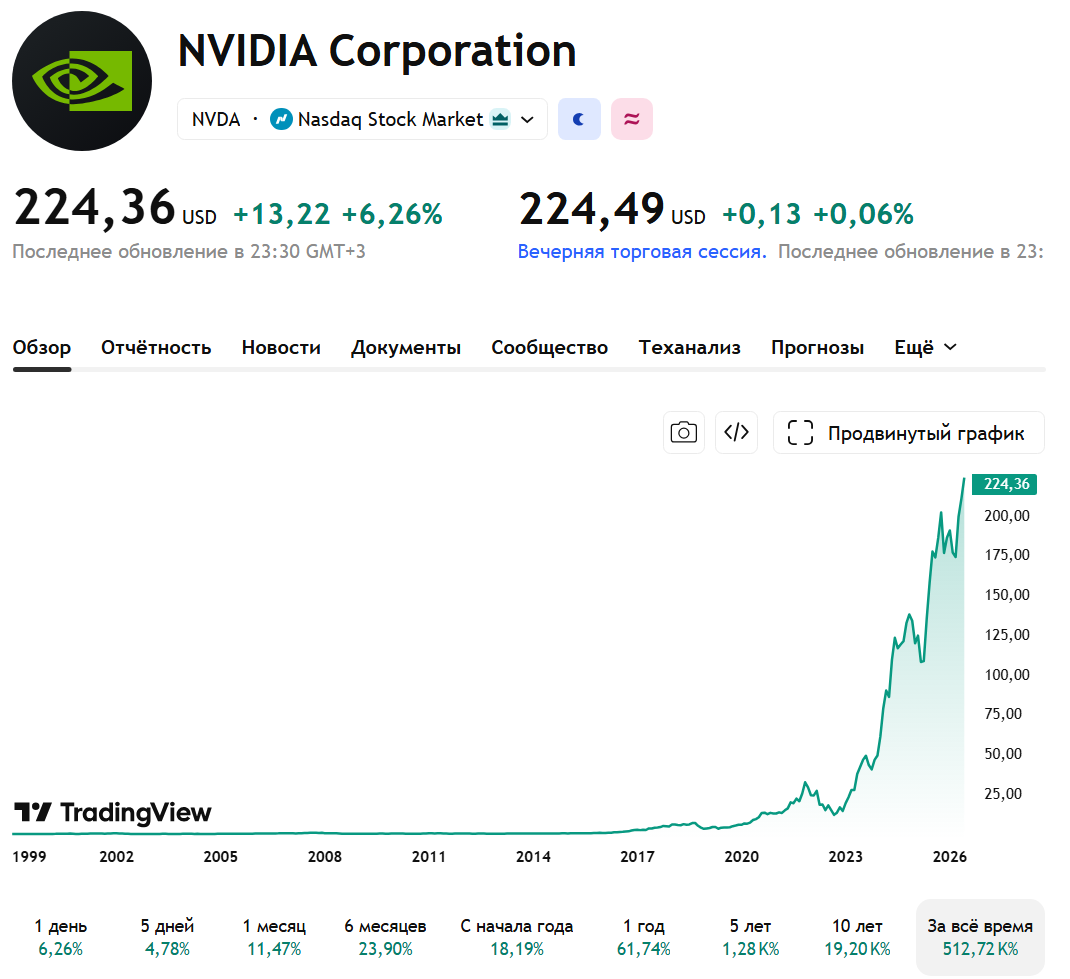Select the 1 месяц time range

[274, 937]
